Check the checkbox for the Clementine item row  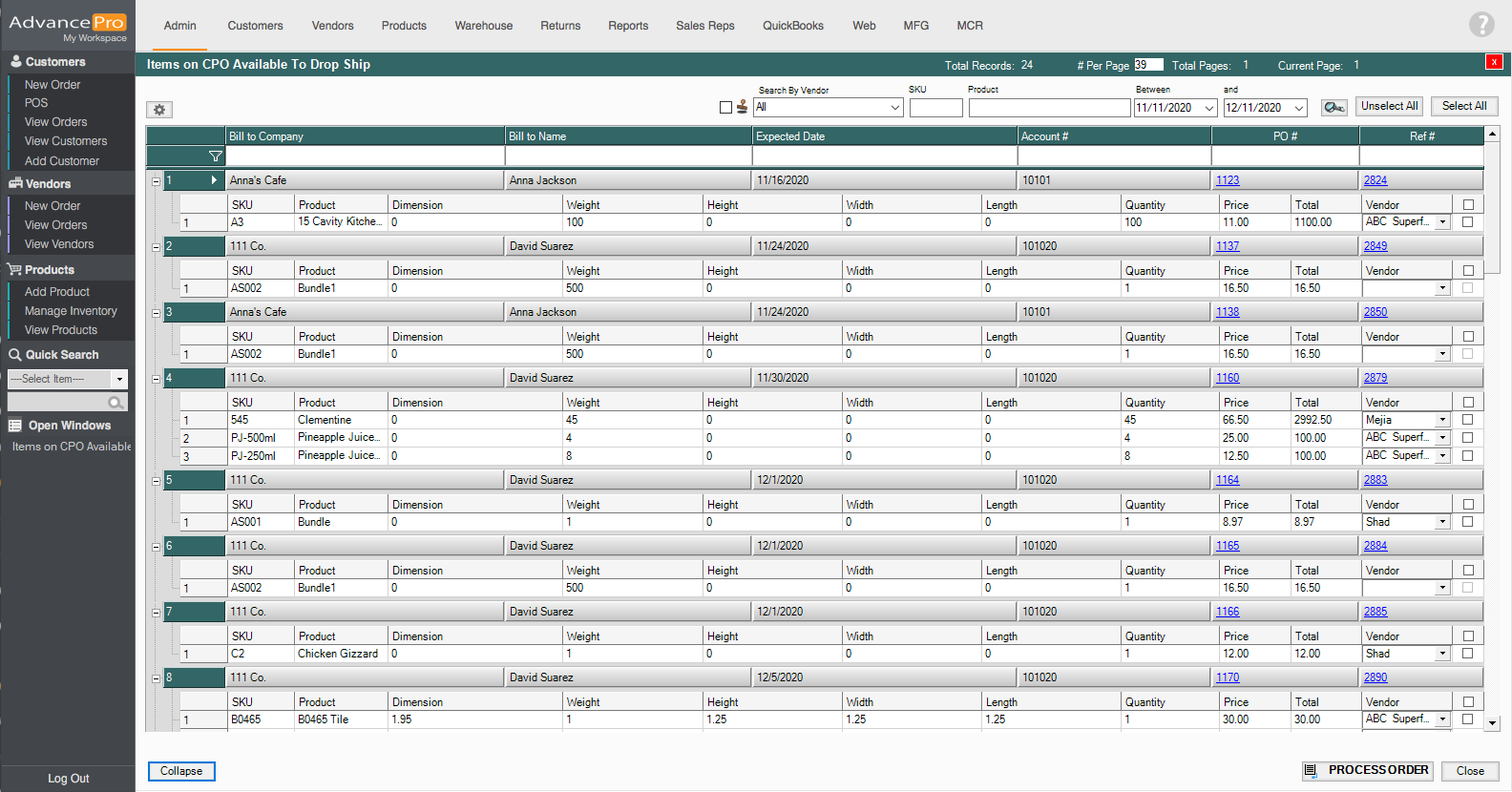tap(1467, 420)
